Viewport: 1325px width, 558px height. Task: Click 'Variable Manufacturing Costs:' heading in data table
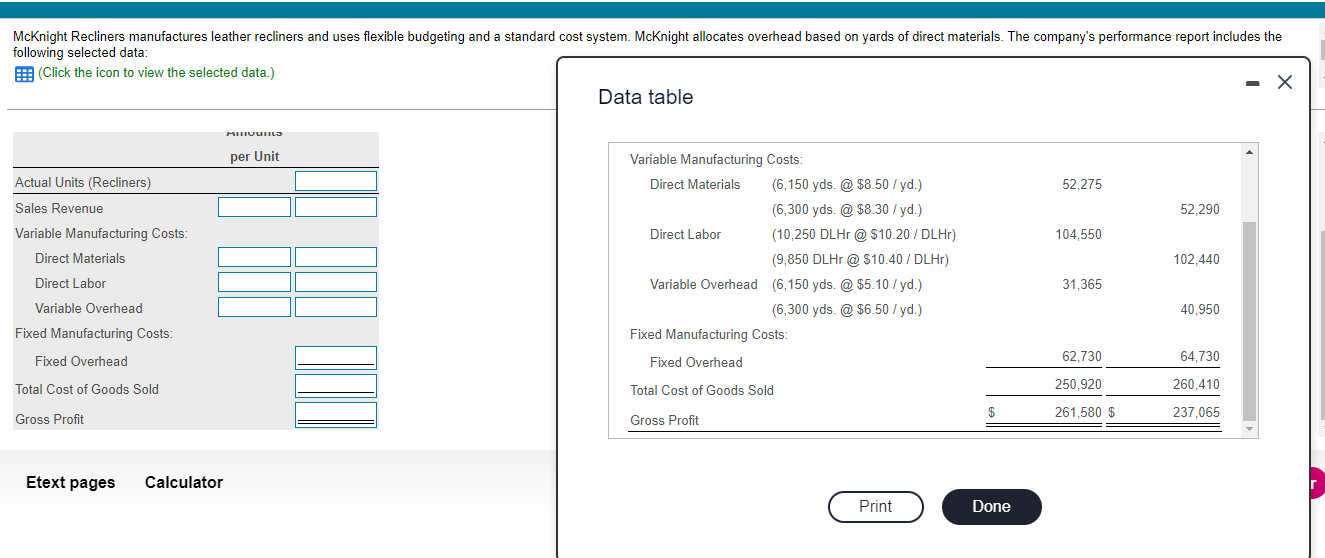pos(716,159)
